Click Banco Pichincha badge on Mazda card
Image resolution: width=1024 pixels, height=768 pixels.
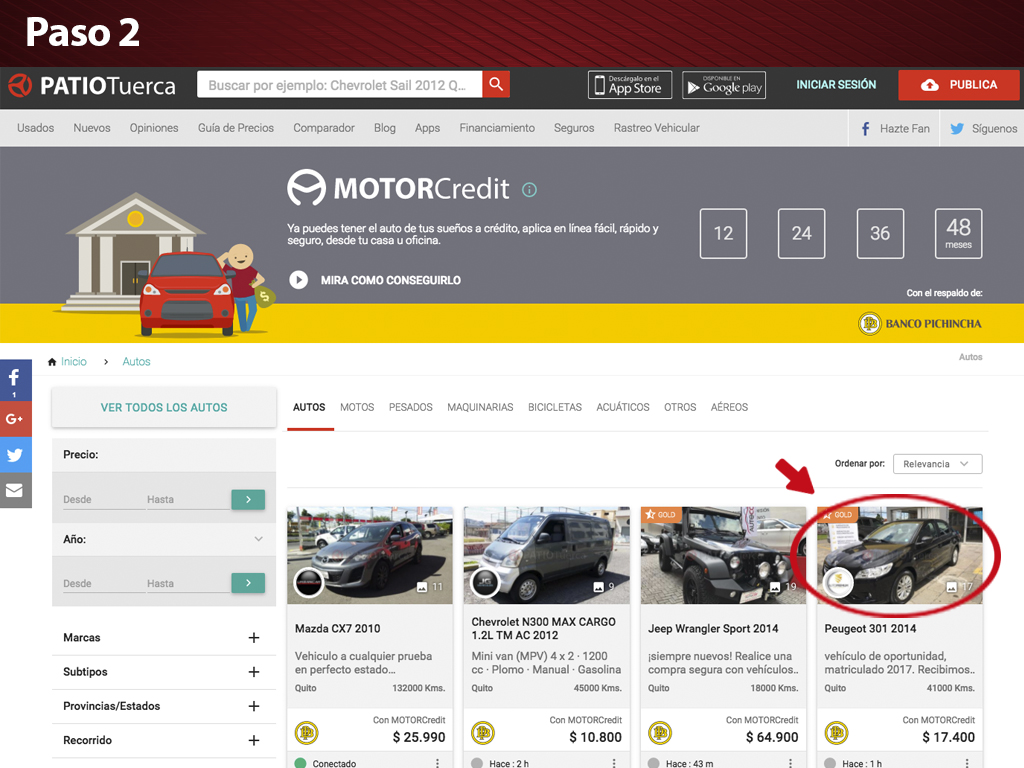tap(306, 733)
